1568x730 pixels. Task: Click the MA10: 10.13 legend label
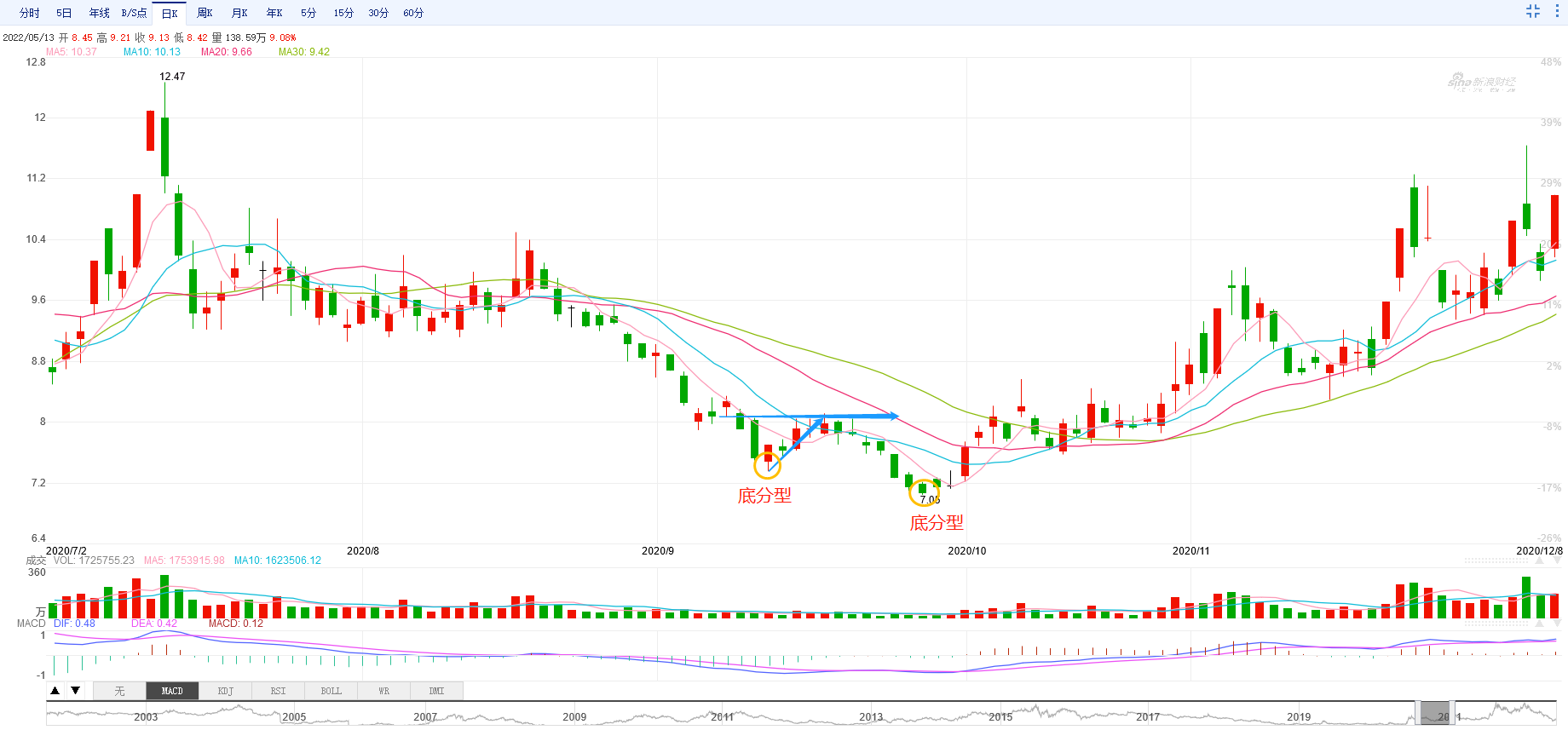pos(152,52)
